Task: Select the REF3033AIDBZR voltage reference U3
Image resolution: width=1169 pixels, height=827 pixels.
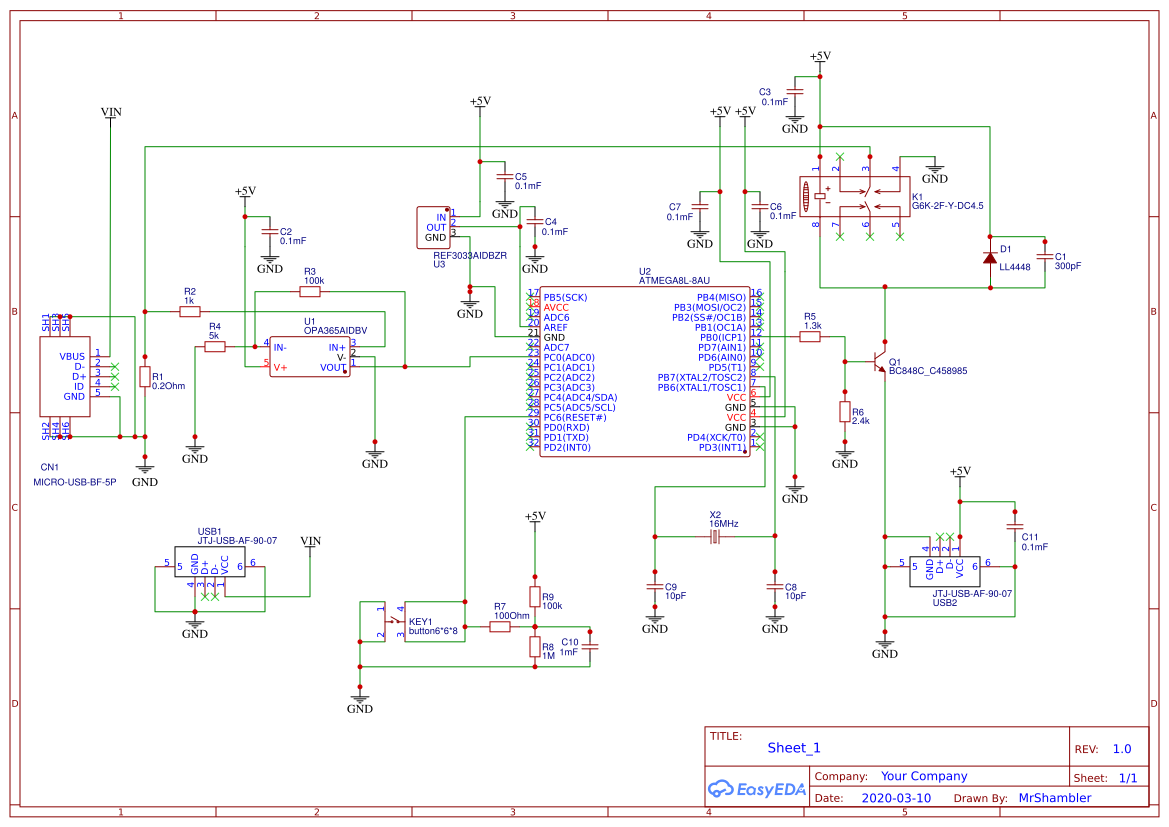Action: (434, 227)
